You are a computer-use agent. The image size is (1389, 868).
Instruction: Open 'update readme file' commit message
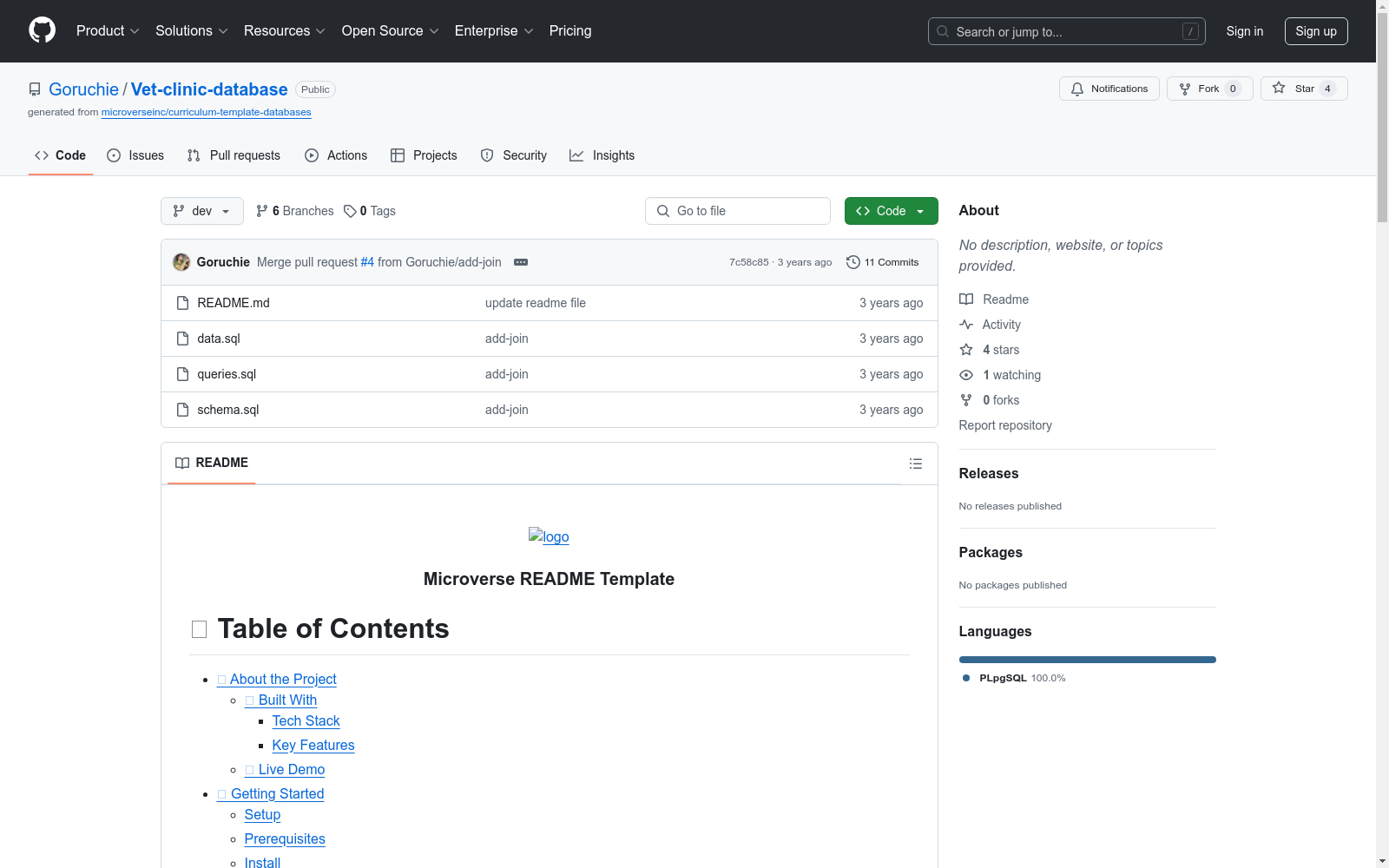pos(535,303)
